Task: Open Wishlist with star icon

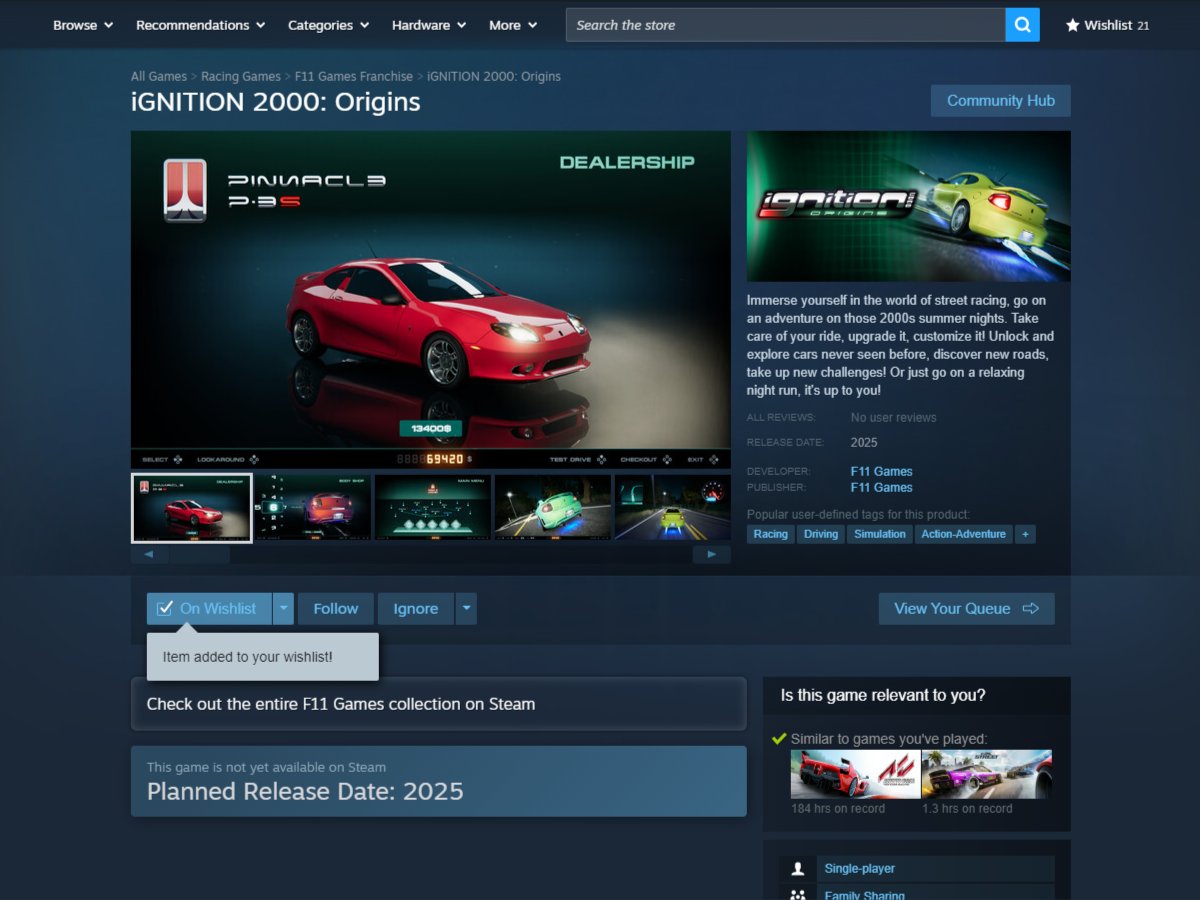Action: (x=1107, y=25)
